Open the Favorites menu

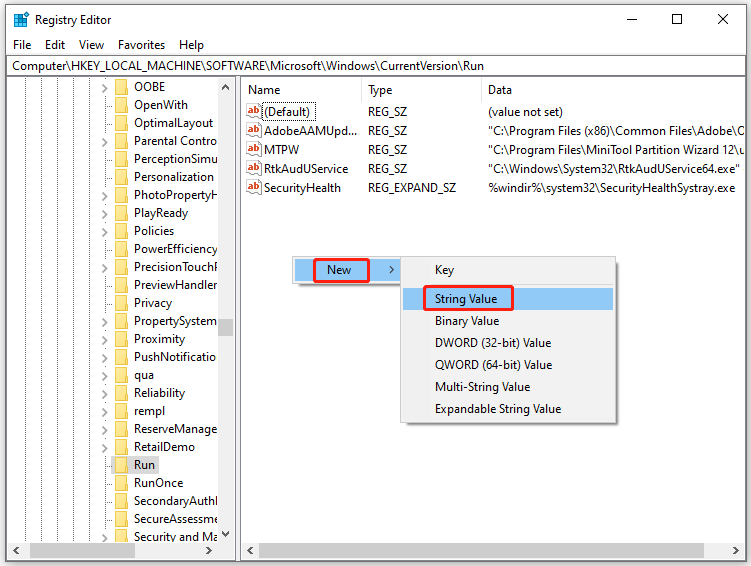(x=141, y=45)
